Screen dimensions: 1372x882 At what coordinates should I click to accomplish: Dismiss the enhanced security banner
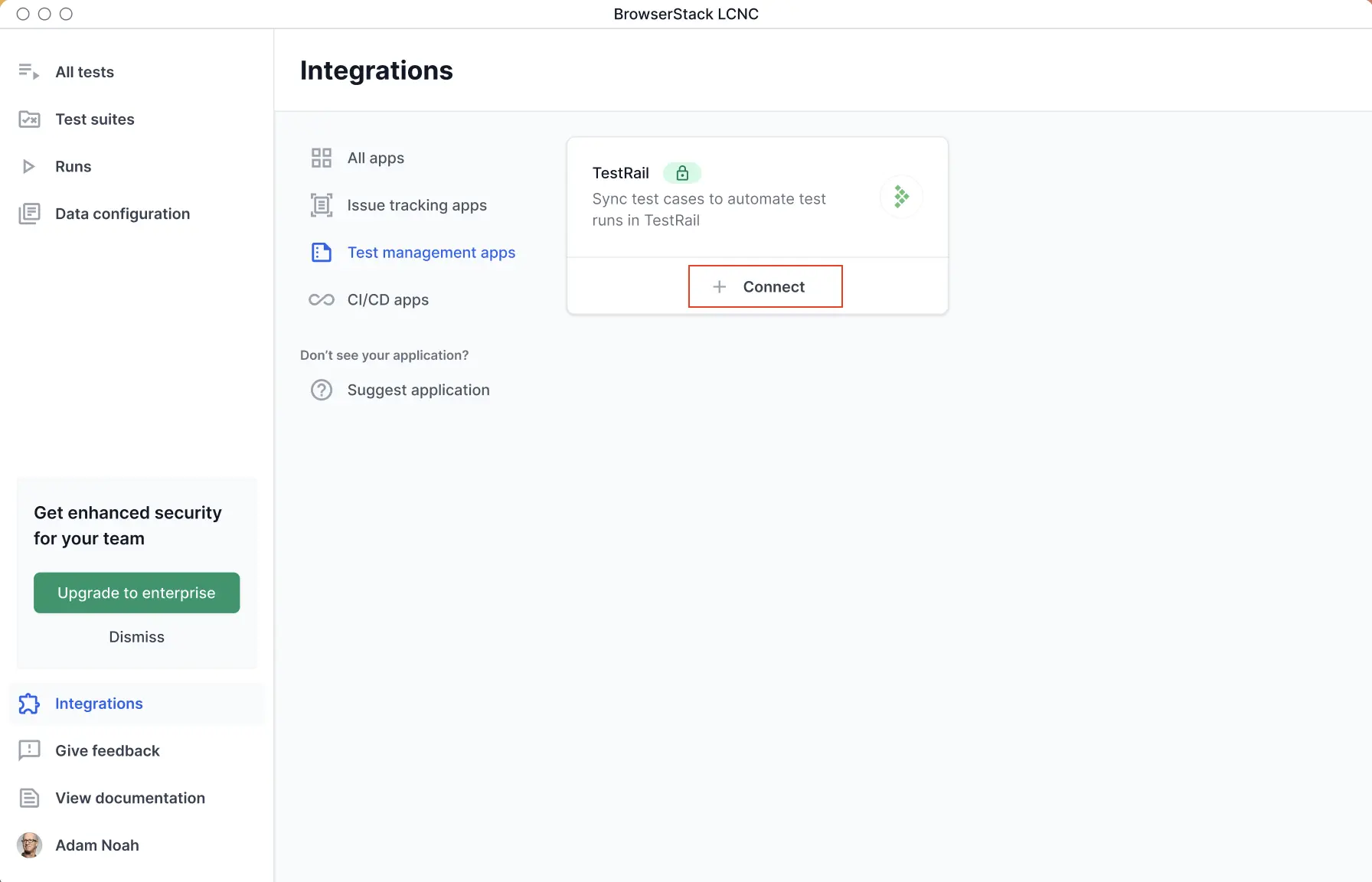click(136, 636)
